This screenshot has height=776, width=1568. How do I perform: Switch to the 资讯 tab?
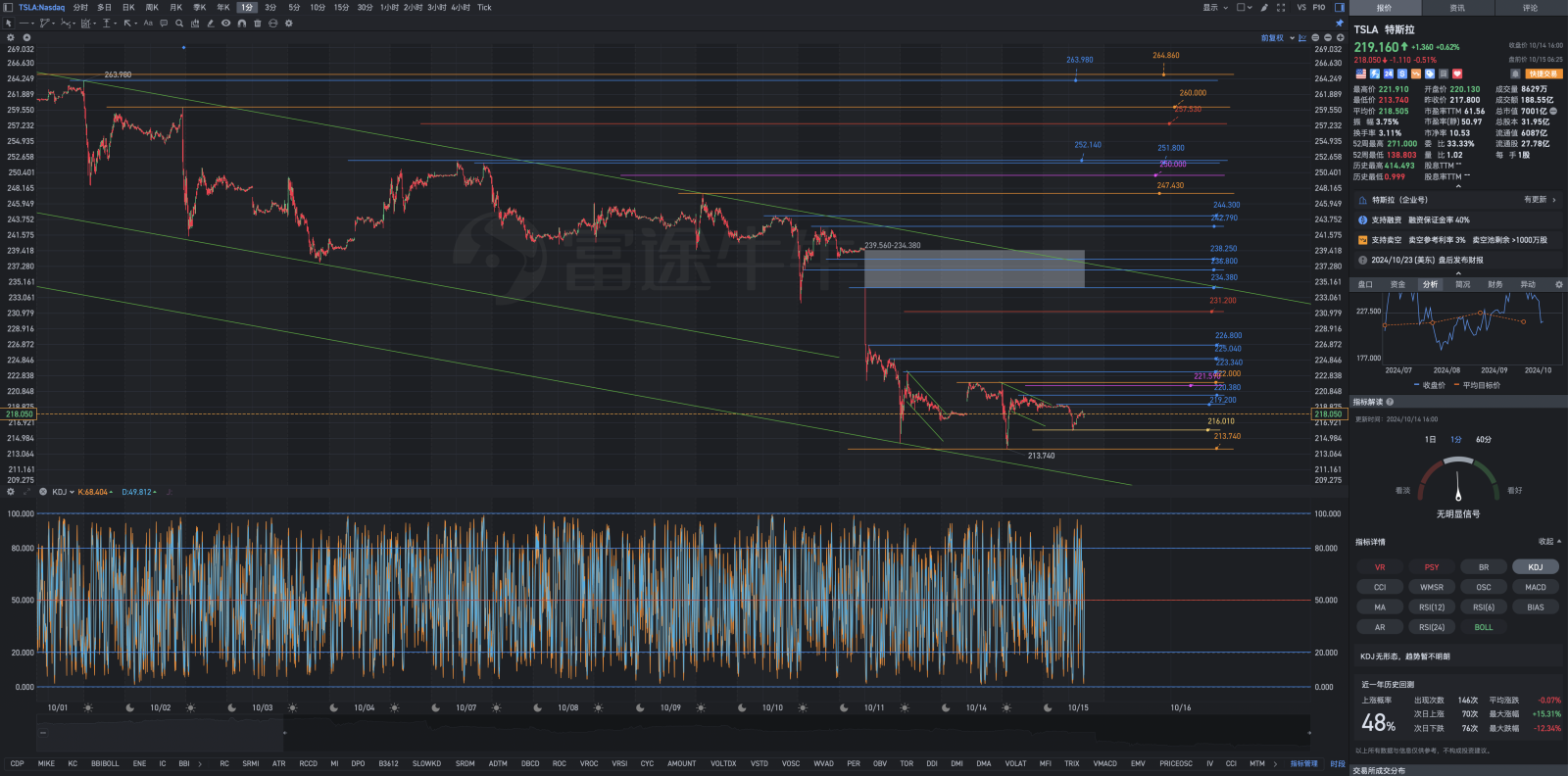click(x=1457, y=8)
